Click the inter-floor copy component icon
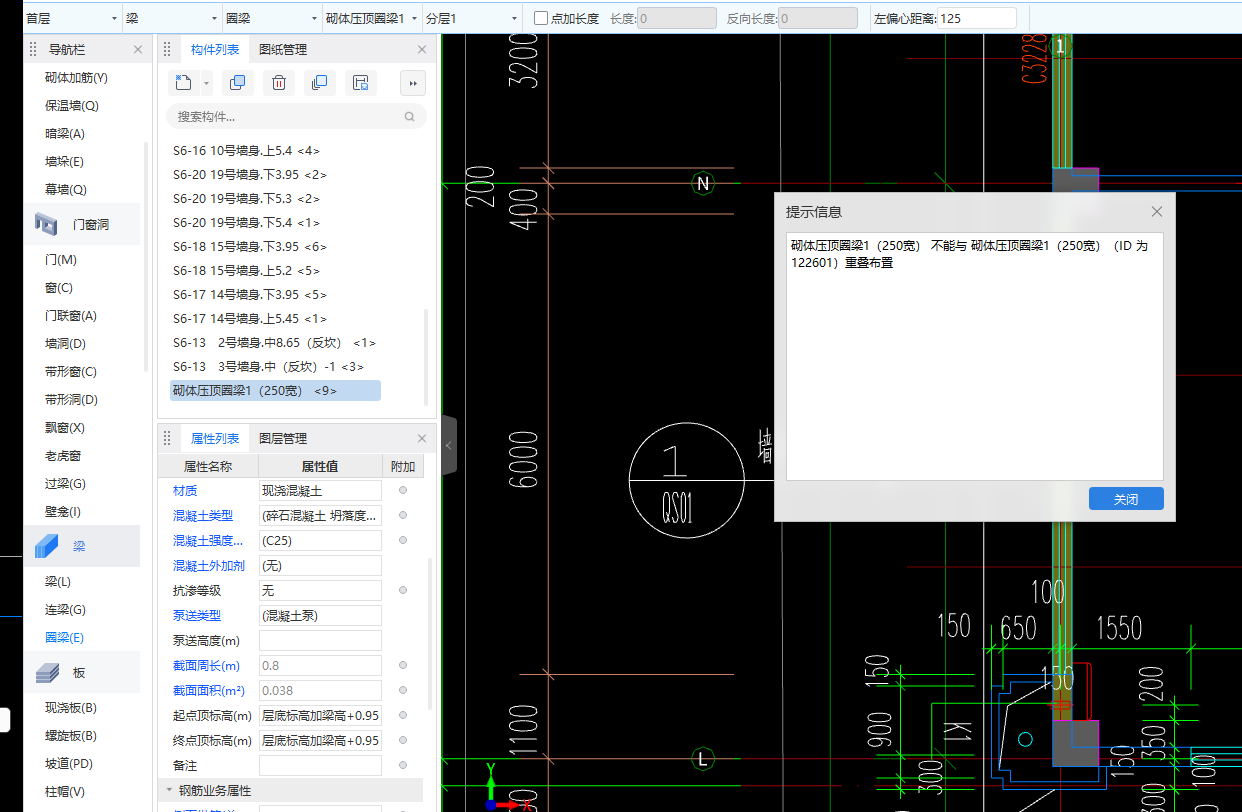Viewport: 1242px width, 812px height. coord(320,83)
